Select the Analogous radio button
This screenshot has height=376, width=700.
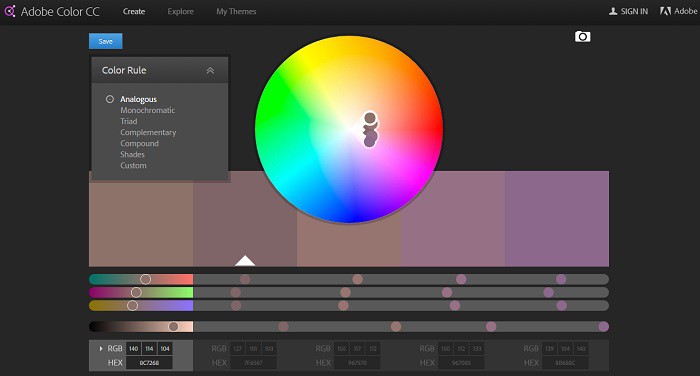[x=110, y=99]
